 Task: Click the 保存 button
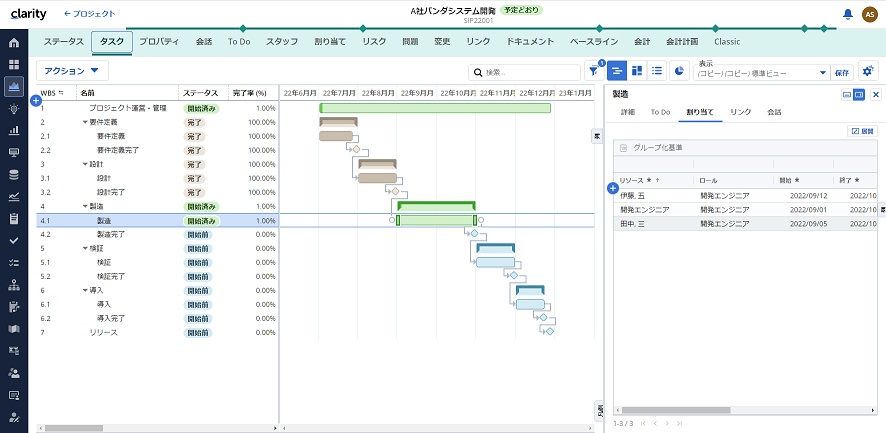point(842,72)
